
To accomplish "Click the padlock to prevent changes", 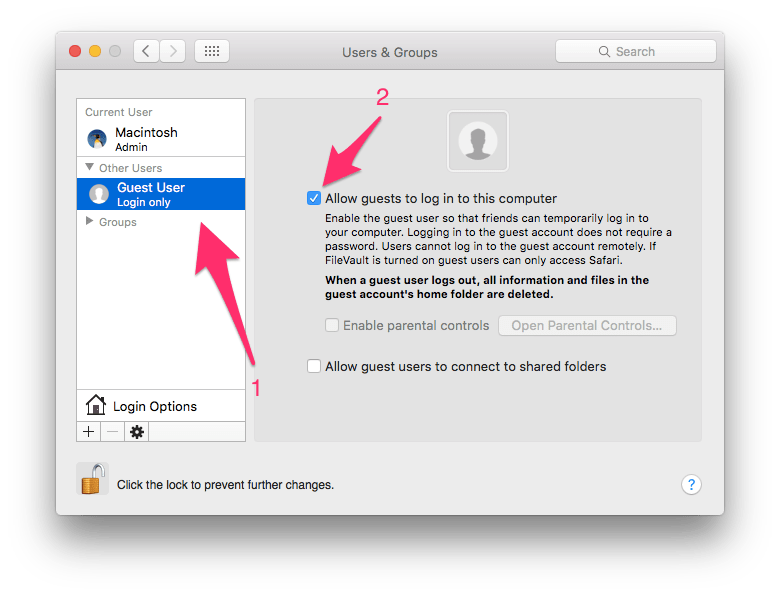I will 93,479.
